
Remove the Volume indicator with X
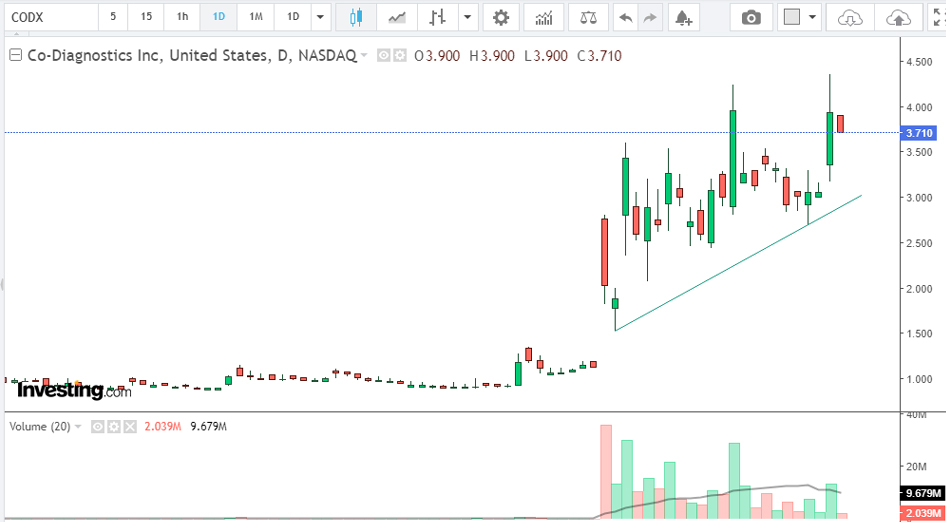(x=130, y=427)
